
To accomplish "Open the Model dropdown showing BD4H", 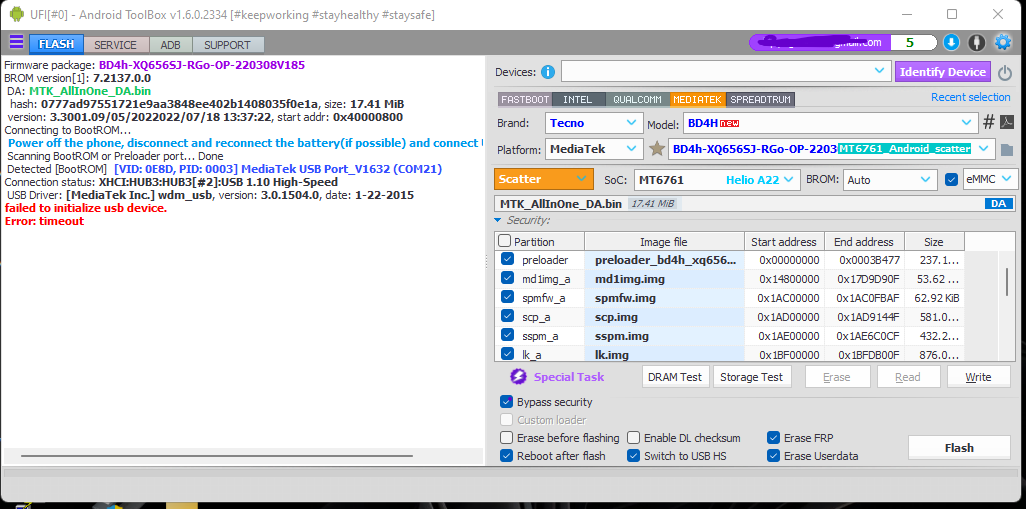I will point(830,122).
